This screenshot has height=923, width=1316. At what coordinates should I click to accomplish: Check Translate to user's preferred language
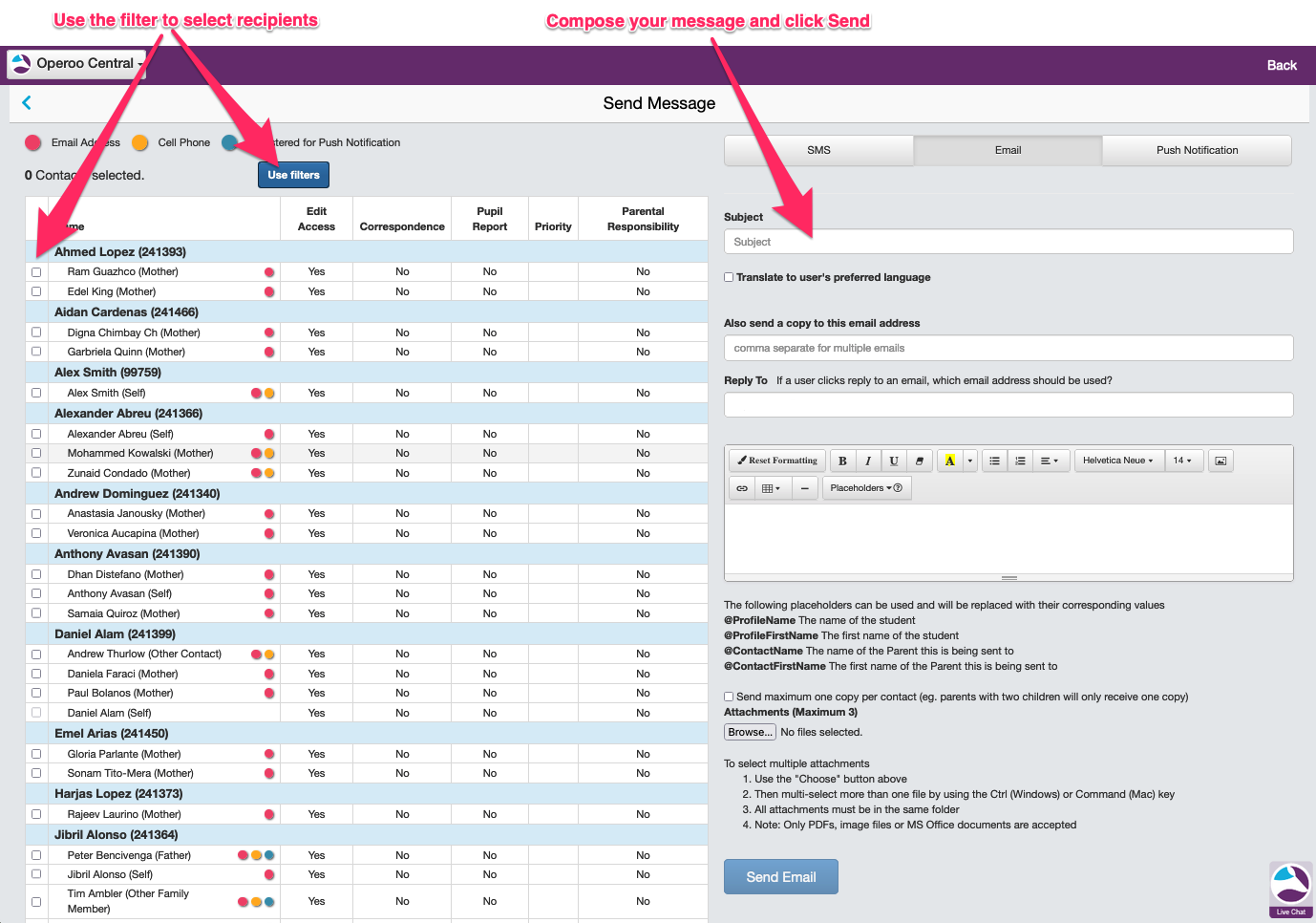pos(730,277)
